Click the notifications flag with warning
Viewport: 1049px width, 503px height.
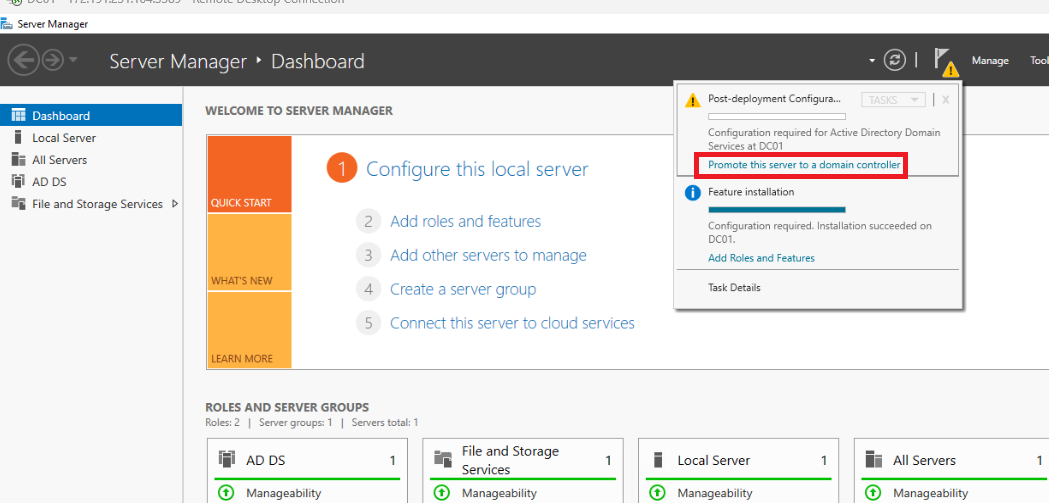pos(945,61)
